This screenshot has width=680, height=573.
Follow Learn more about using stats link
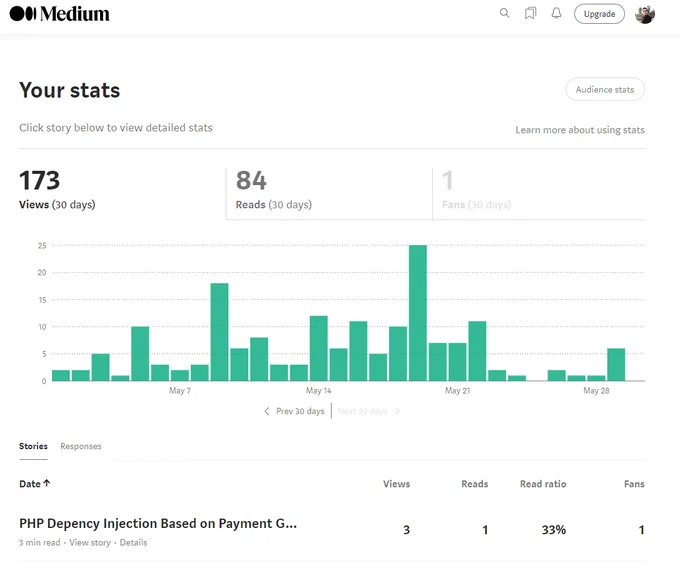click(x=580, y=130)
